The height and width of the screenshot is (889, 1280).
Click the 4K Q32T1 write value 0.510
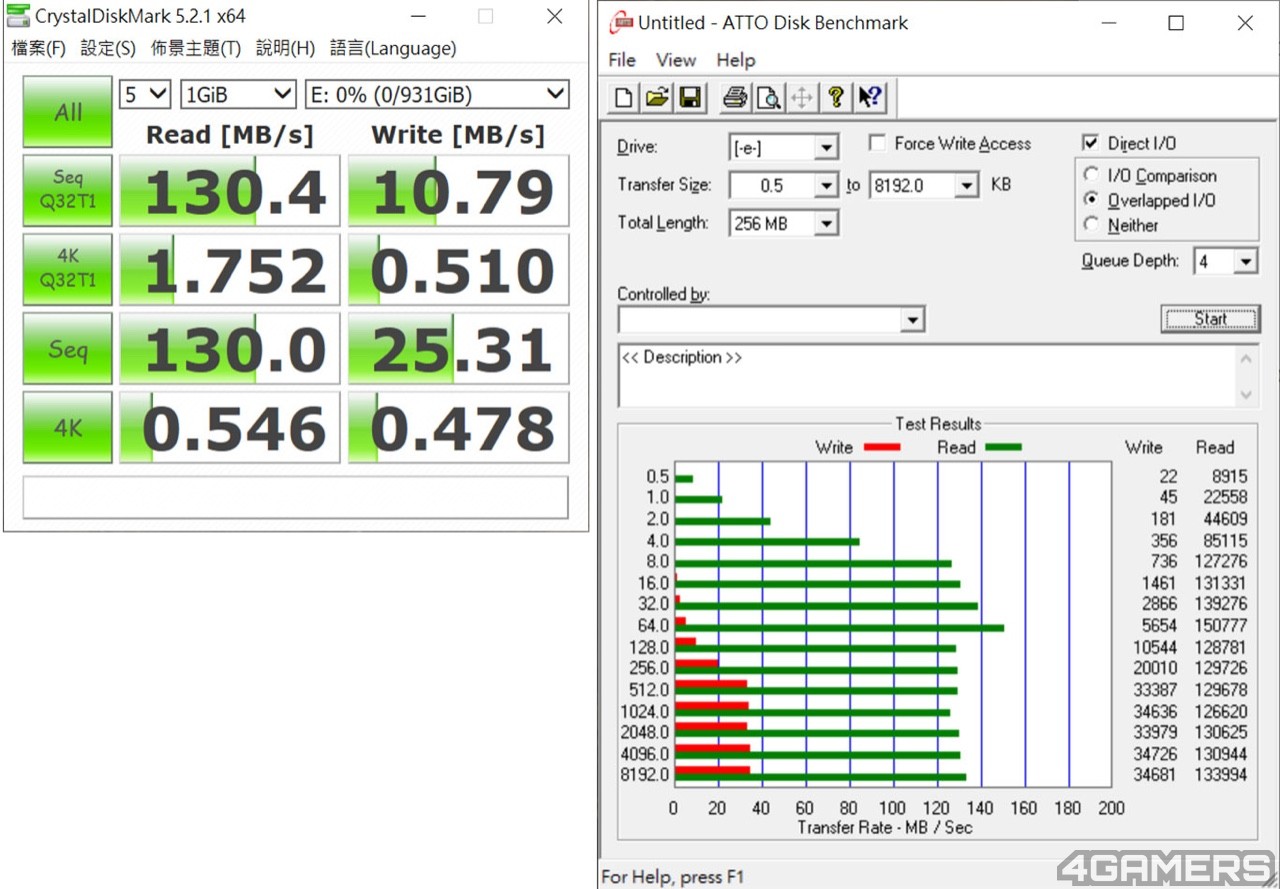pos(459,269)
